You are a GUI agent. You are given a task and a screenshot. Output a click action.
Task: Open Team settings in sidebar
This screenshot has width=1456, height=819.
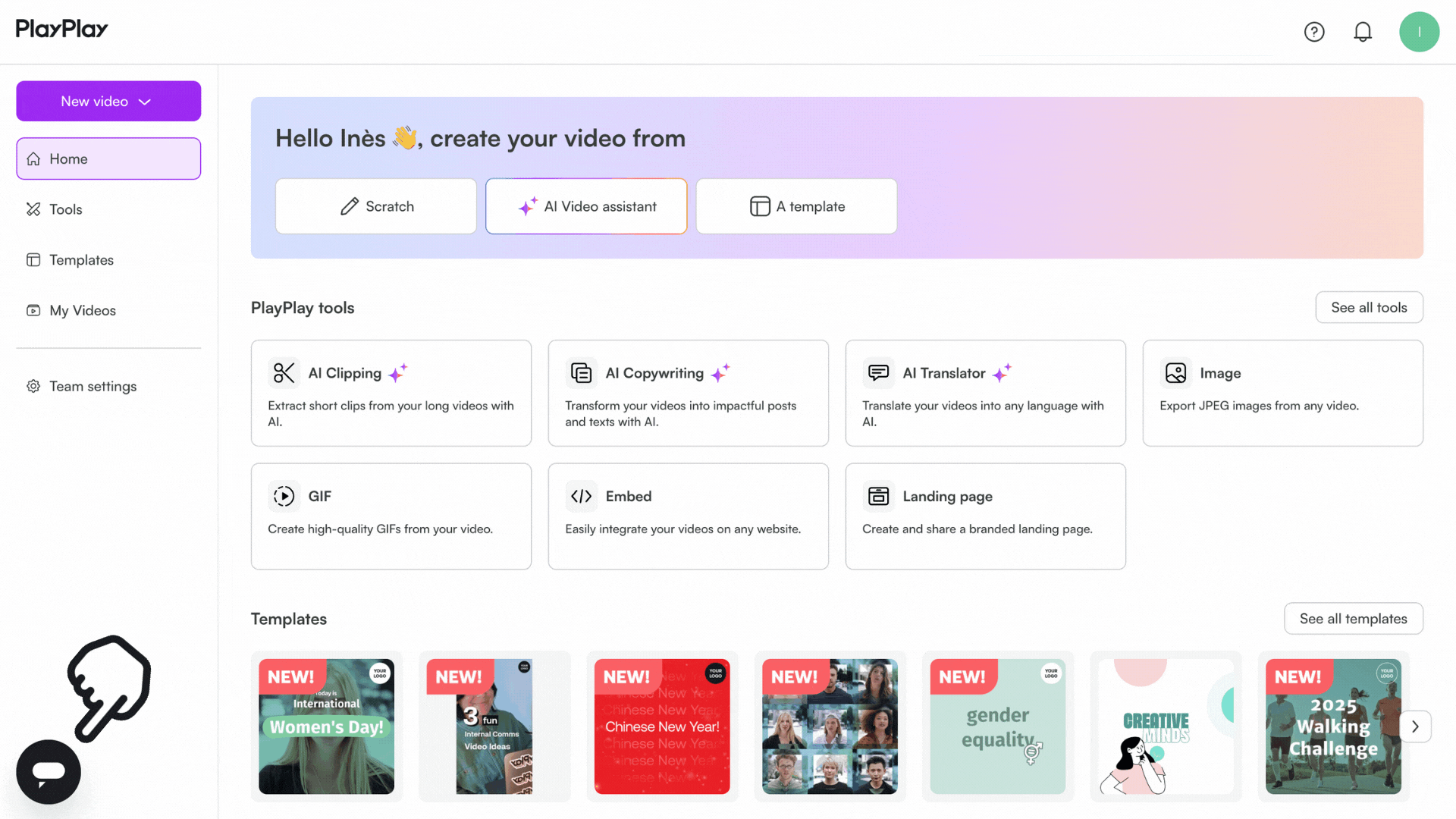click(108, 386)
